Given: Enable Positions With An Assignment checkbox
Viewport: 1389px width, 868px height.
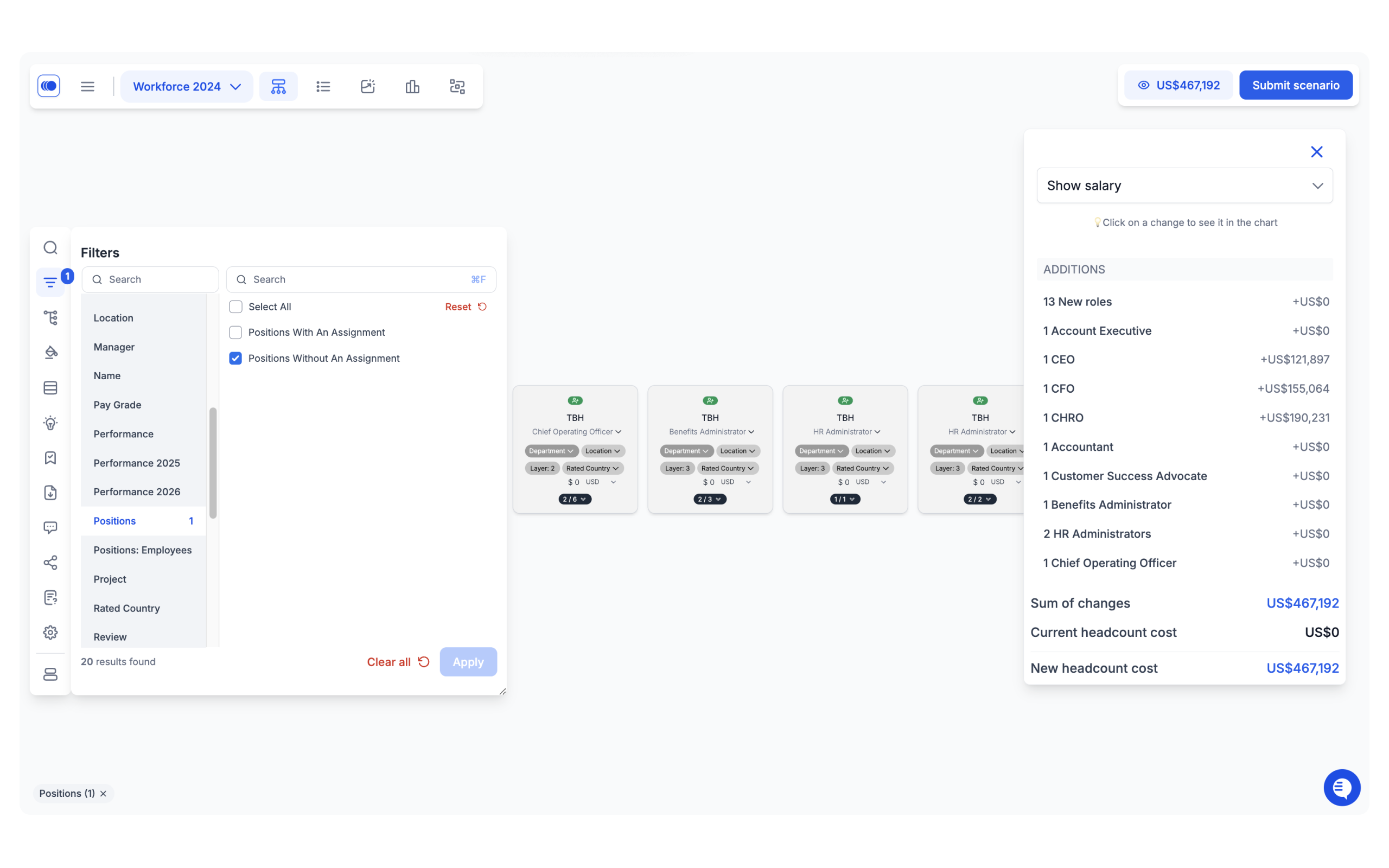Looking at the screenshot, I should tap(236, 332).
